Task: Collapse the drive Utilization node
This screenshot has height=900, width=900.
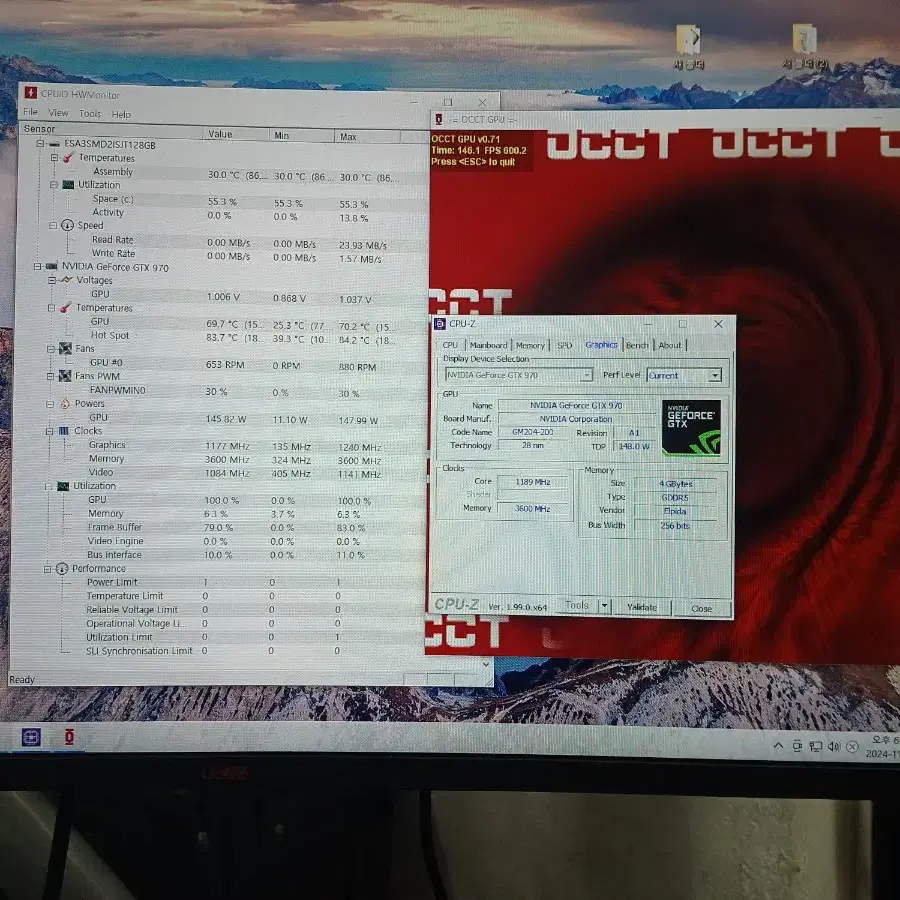Action: (53, 184)
